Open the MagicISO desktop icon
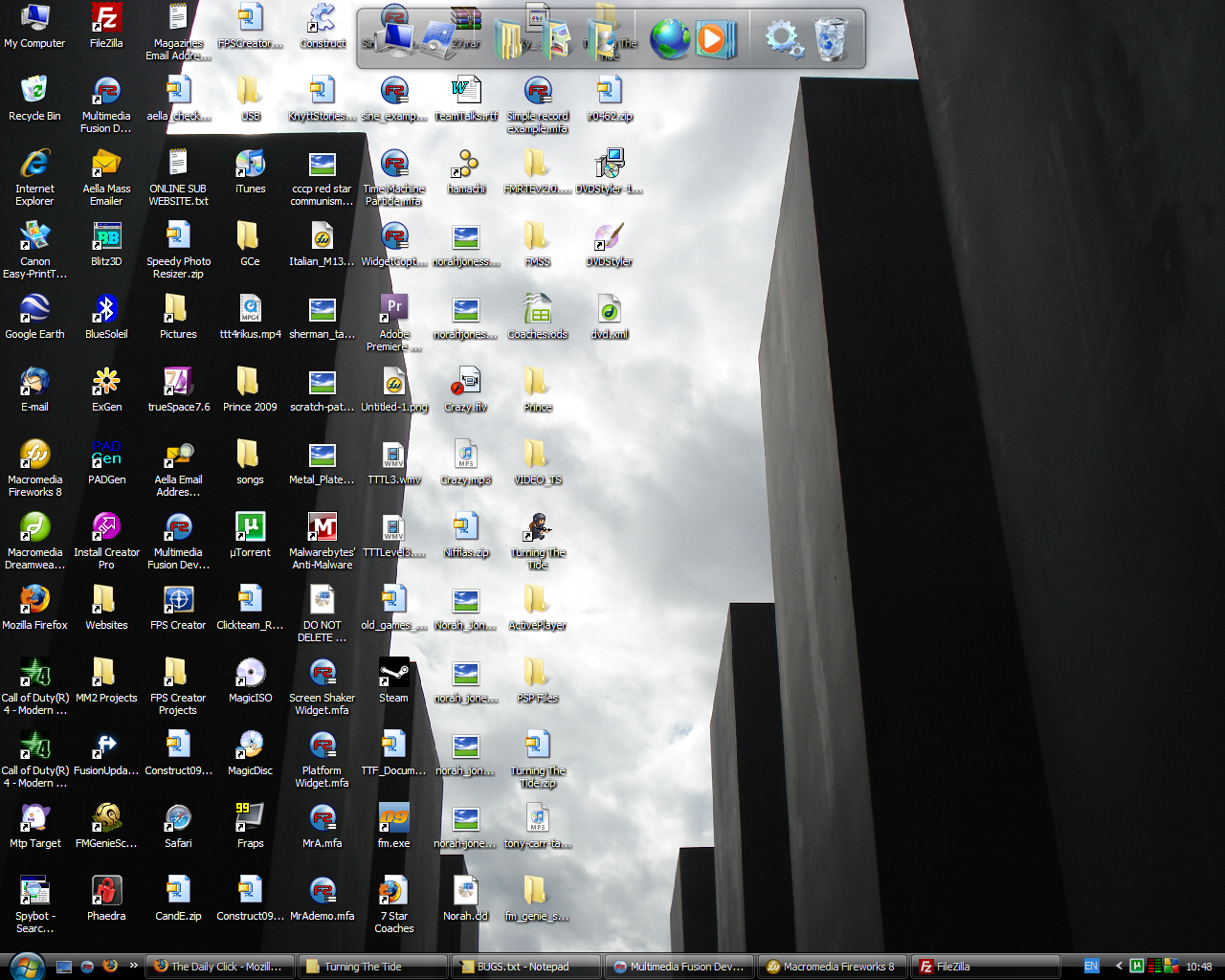 (250, 680)
